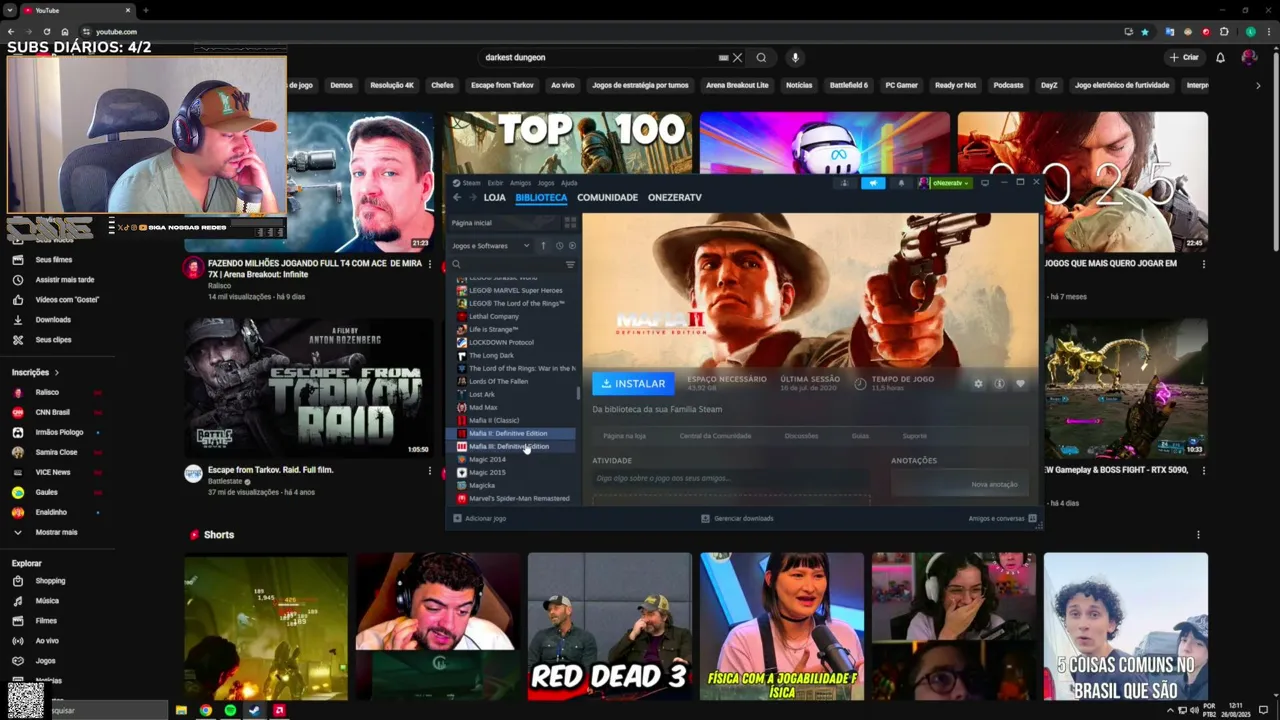Click the activity comment field in Steam
The image size is (1280, 720).
[x=731, y=478]
